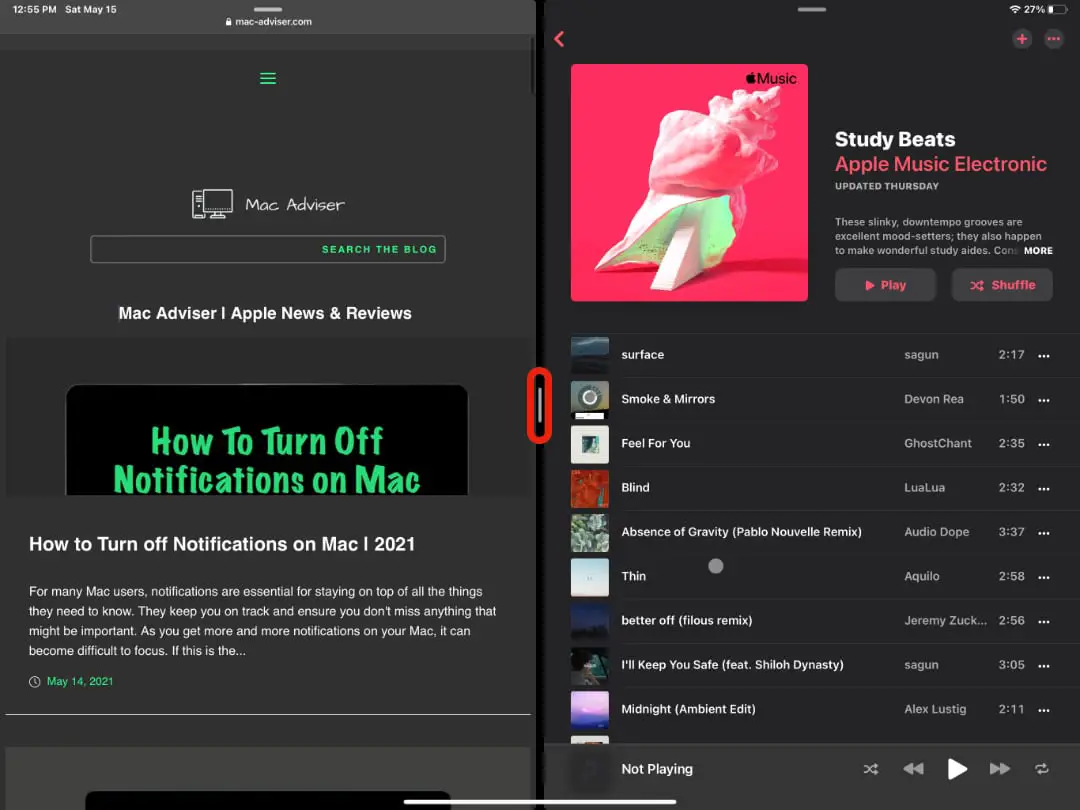Open the Turn off Notifications article title

pos(222,544)
